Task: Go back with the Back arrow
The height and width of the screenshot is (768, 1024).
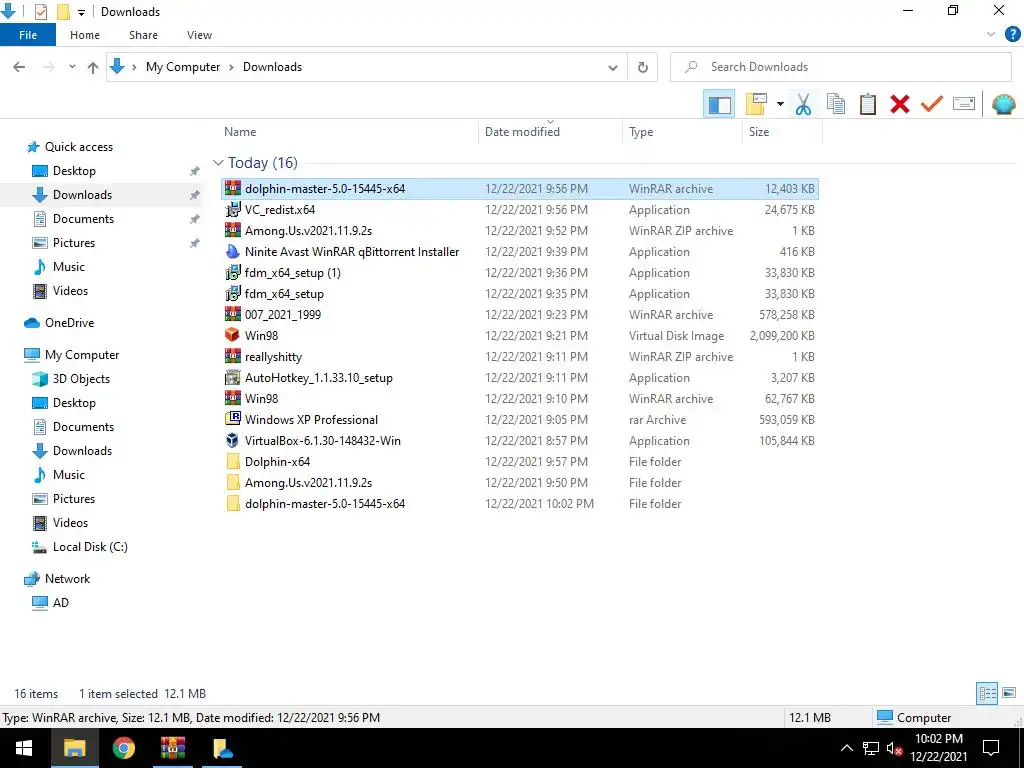Action: click(x=19, y=67)
